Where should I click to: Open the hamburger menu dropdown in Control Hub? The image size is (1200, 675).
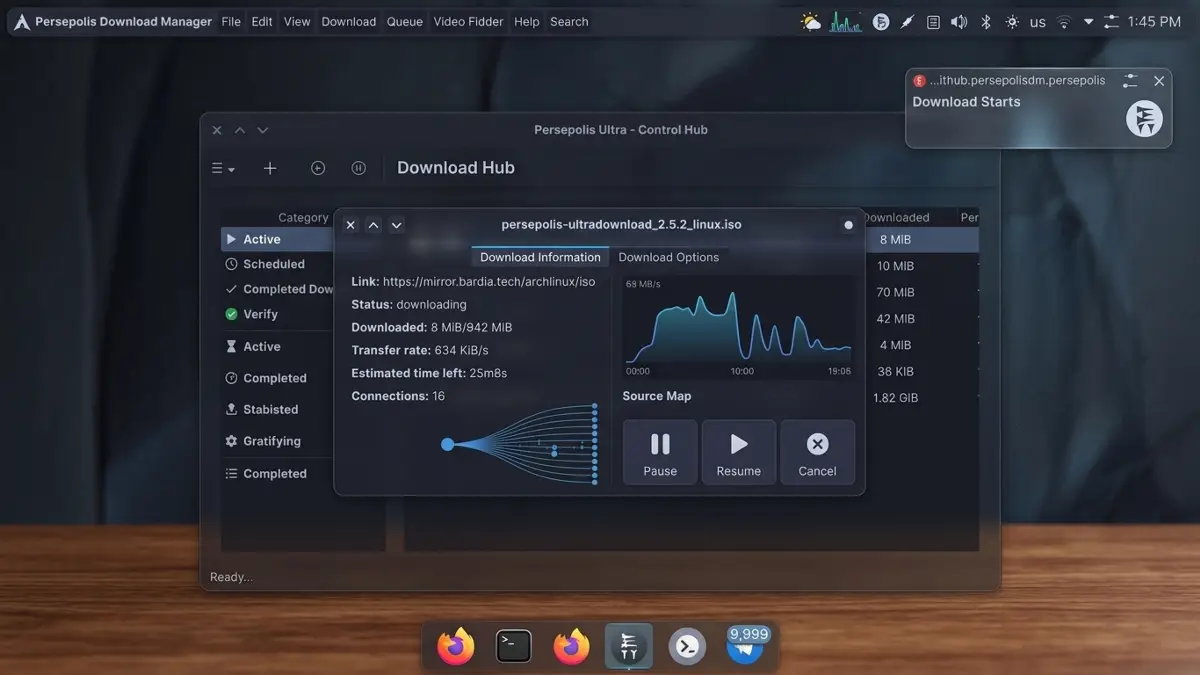(x=223, y=169)
